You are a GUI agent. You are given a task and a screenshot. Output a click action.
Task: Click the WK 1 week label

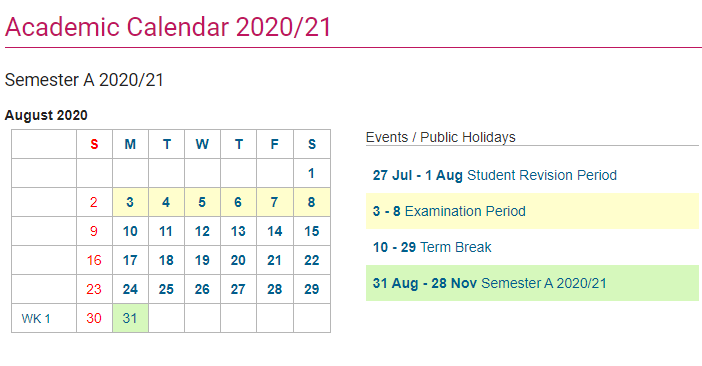coord(36,319)
